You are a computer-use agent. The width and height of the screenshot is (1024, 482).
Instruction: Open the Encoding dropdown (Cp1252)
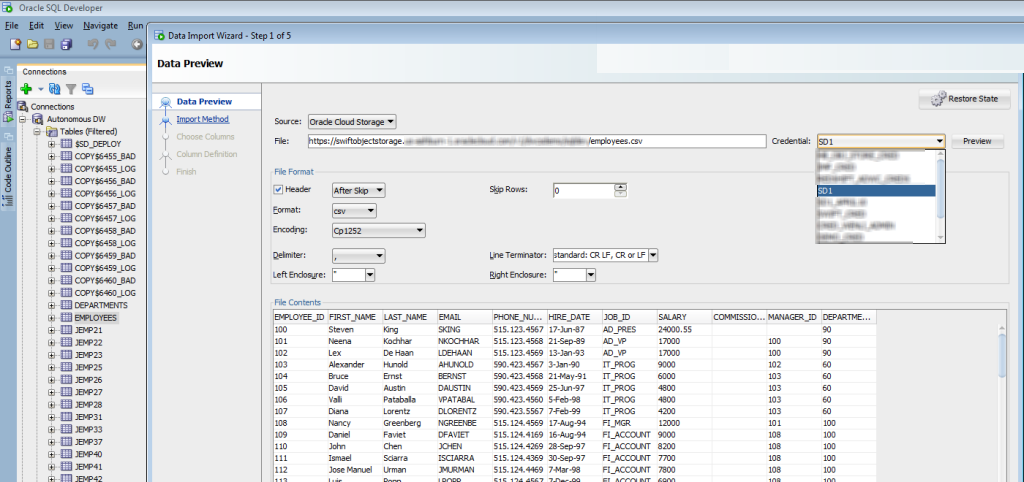coord(379,231)
